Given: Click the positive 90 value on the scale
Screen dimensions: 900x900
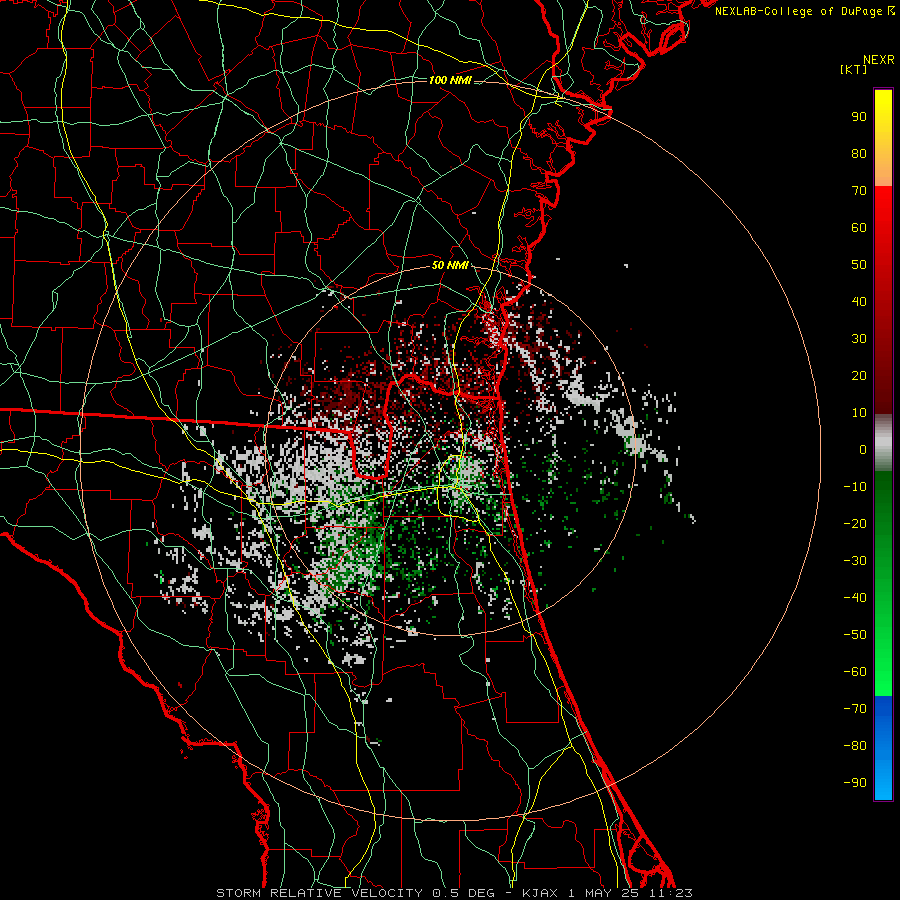Looking at the screenshot, I should [x=859, y=117].
